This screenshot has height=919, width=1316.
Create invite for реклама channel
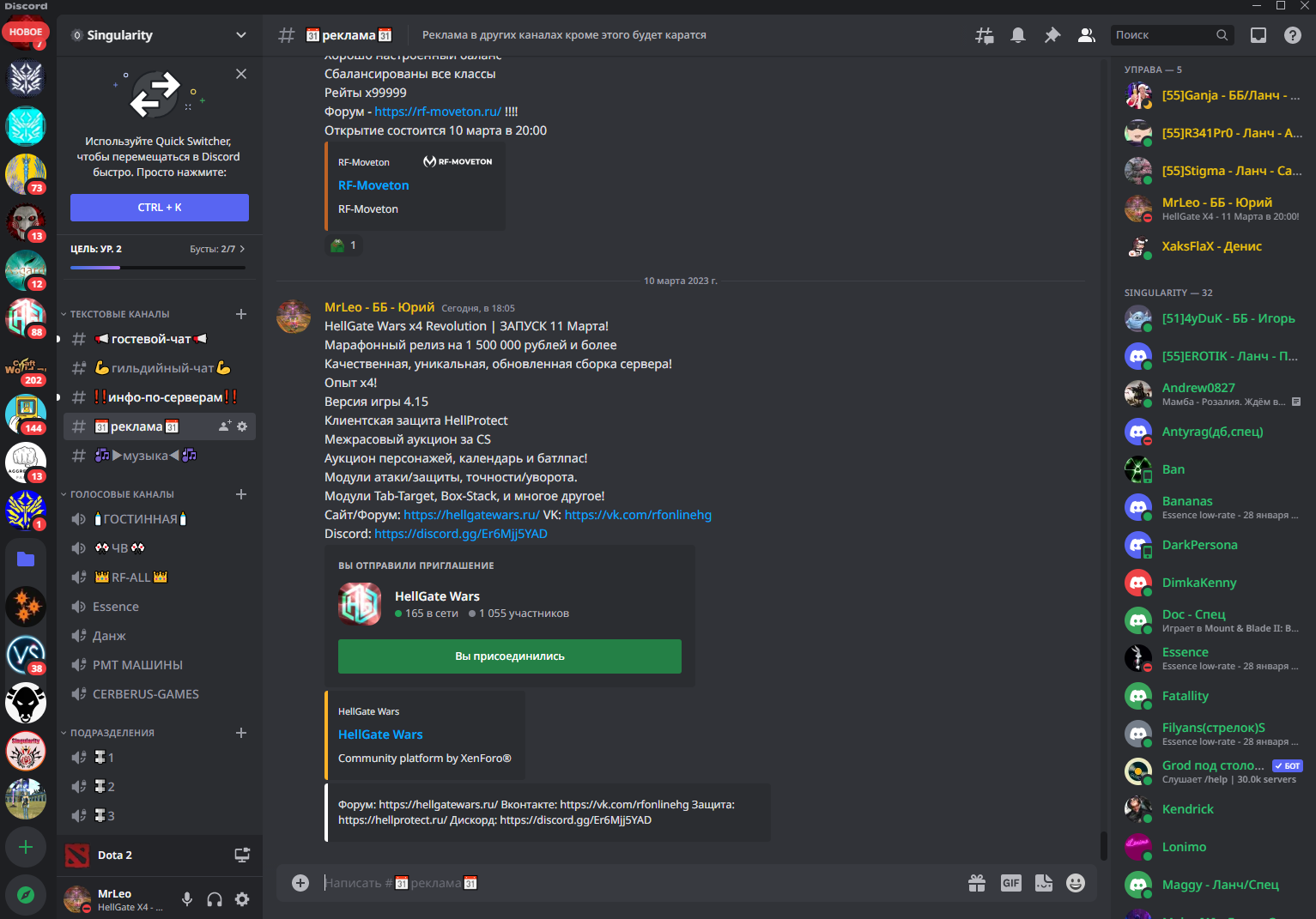(x=225, y=426)
